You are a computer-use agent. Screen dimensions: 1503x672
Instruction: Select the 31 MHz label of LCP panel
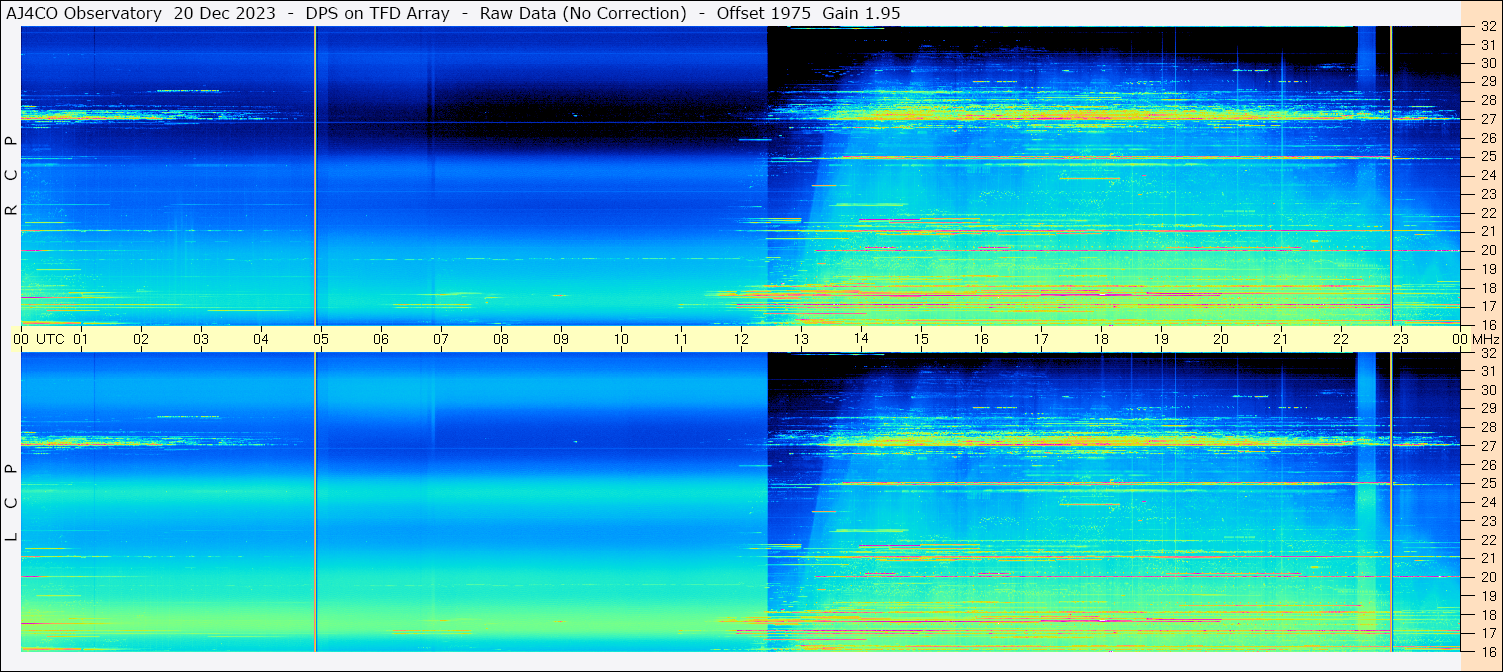tap(1487, 371)
